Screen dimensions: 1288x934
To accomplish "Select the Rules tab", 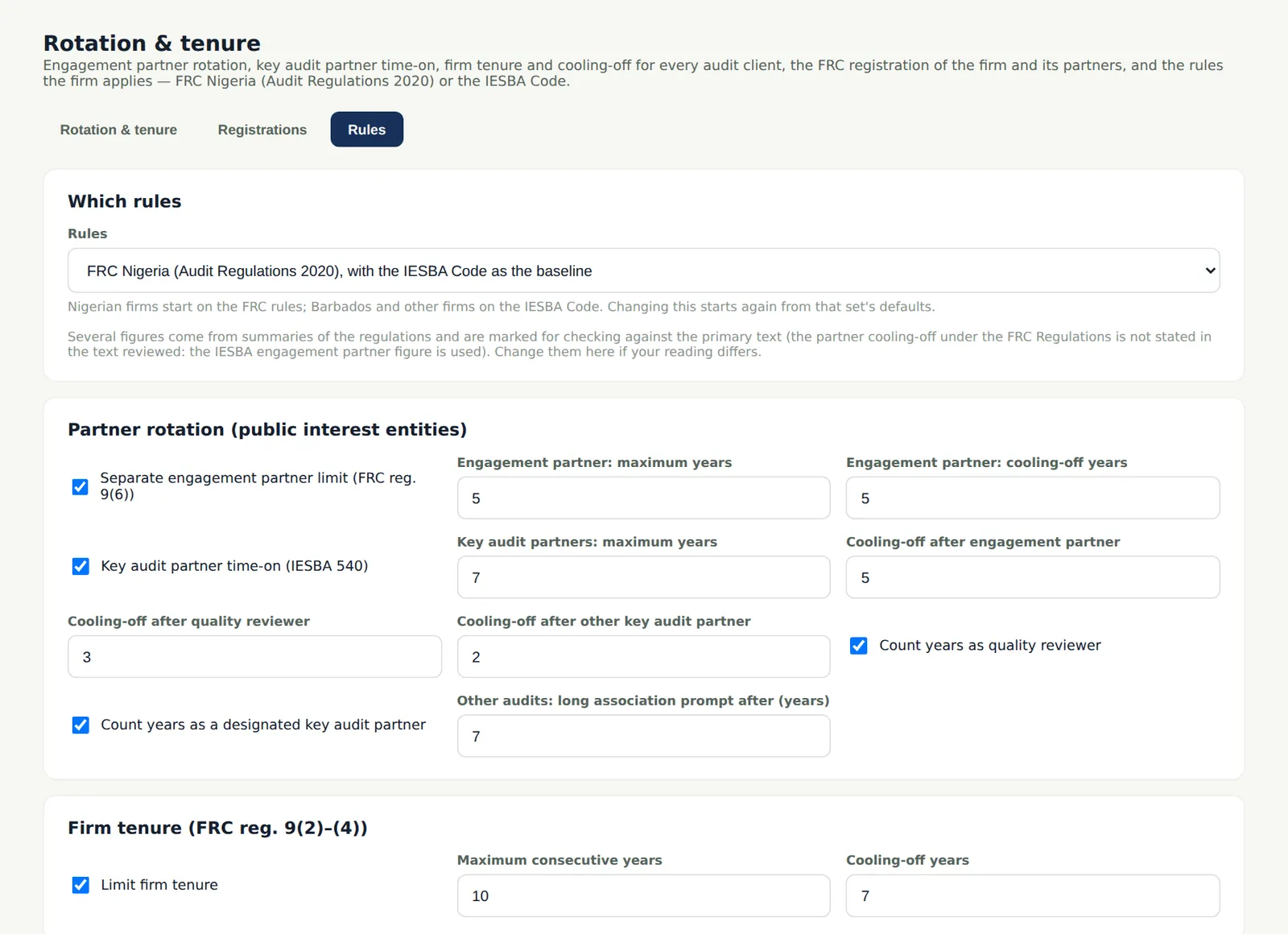I will coord(366,130).
